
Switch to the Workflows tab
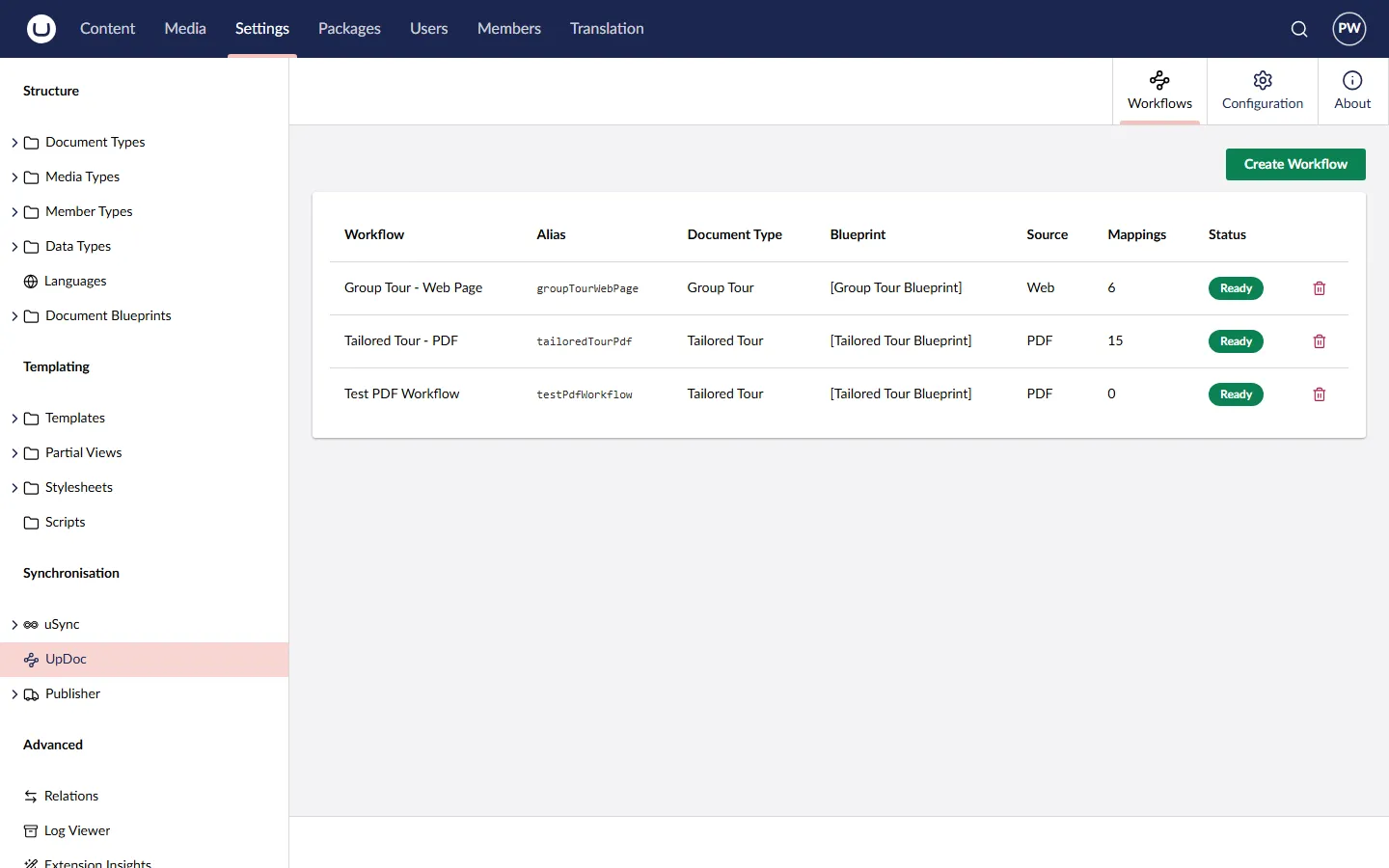(1159, 92)
